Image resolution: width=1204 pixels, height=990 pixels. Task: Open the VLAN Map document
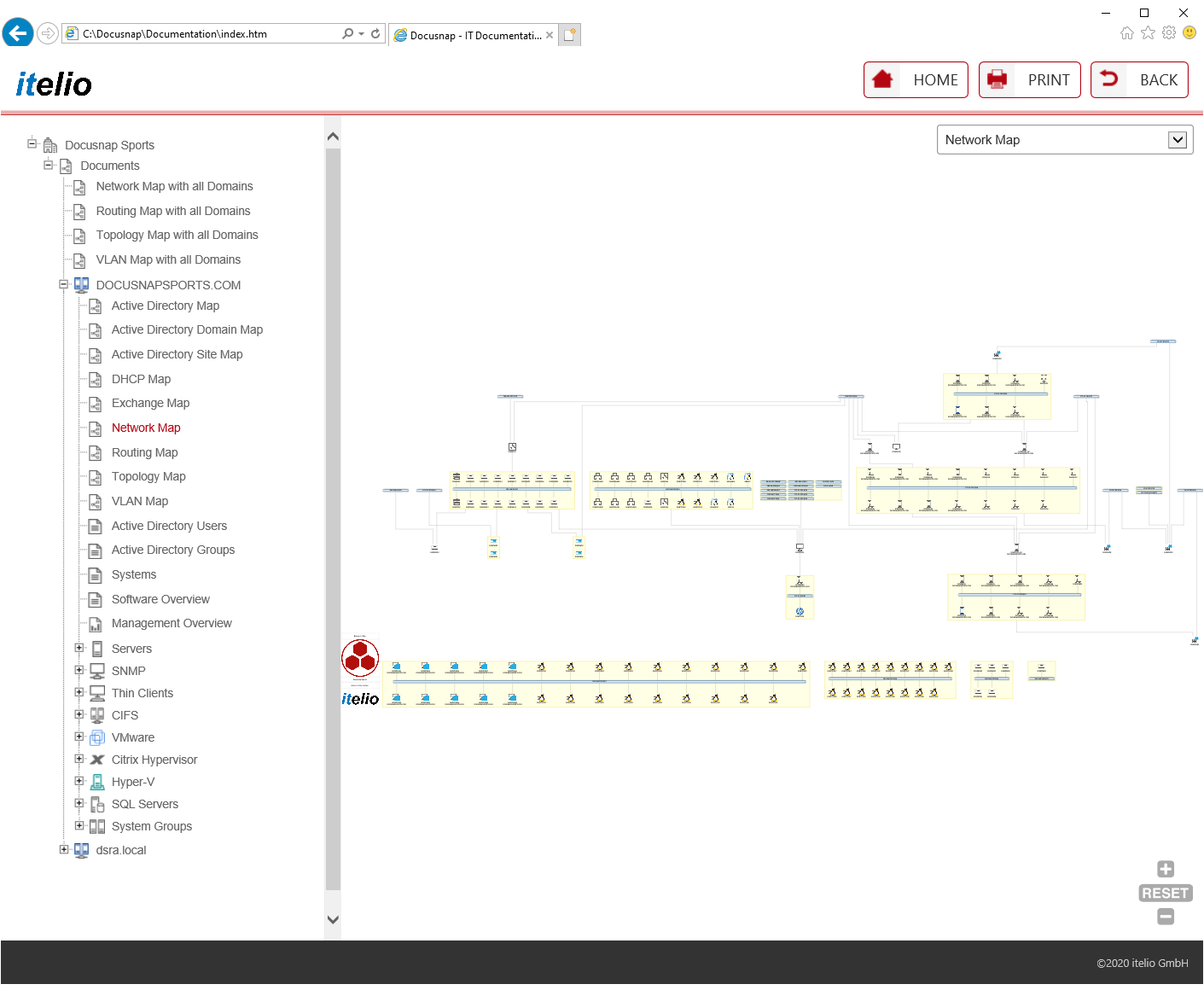point(140,501)
